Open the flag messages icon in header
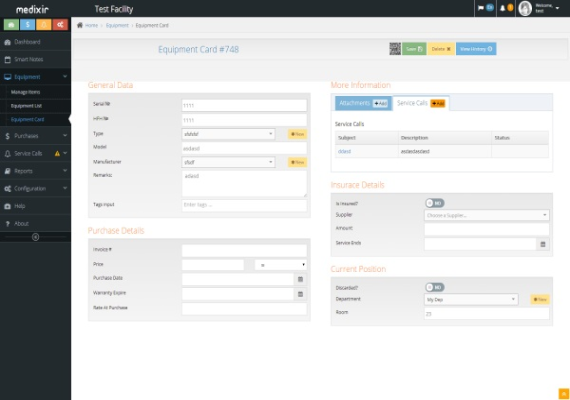The width and height of the screenshot is (570, 400). point(485,8)
